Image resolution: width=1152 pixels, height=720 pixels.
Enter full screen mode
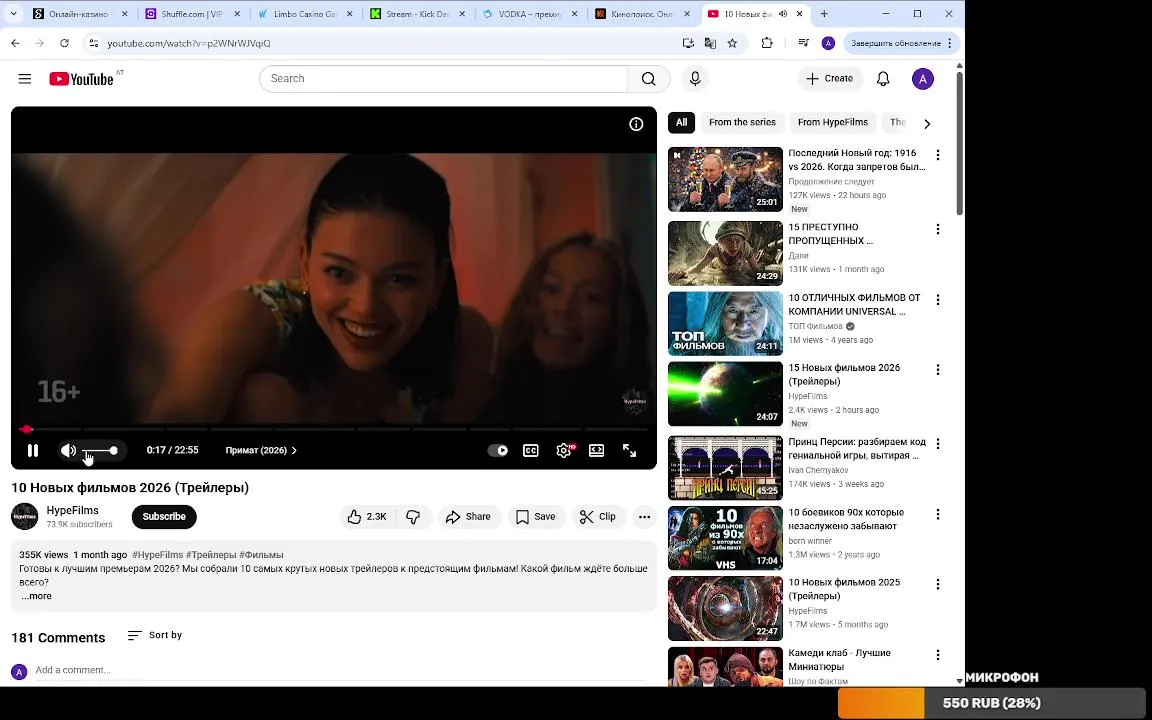pyautogui.click(x=630, y=450)
